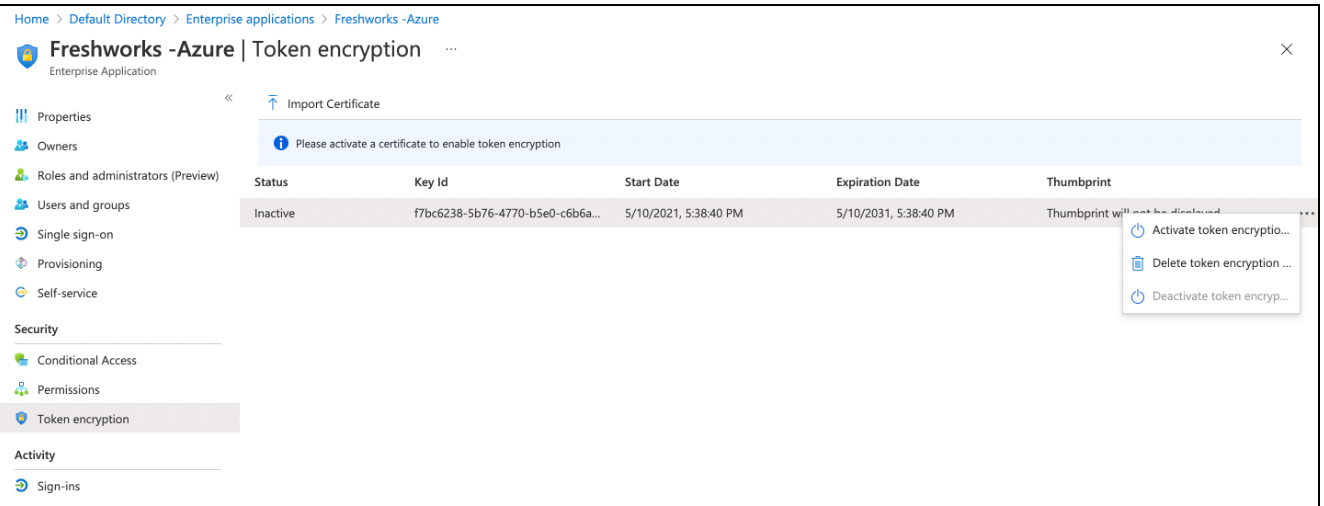Click the Properties sidebar icon
Viewport: 1324px width, 506px height.
(21, 117)
